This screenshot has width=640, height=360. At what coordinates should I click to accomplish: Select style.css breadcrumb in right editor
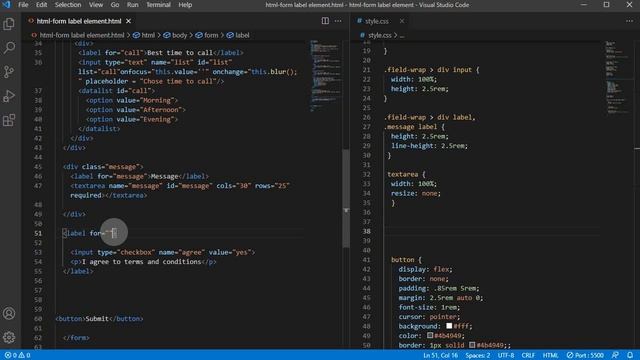click(376, 35)
